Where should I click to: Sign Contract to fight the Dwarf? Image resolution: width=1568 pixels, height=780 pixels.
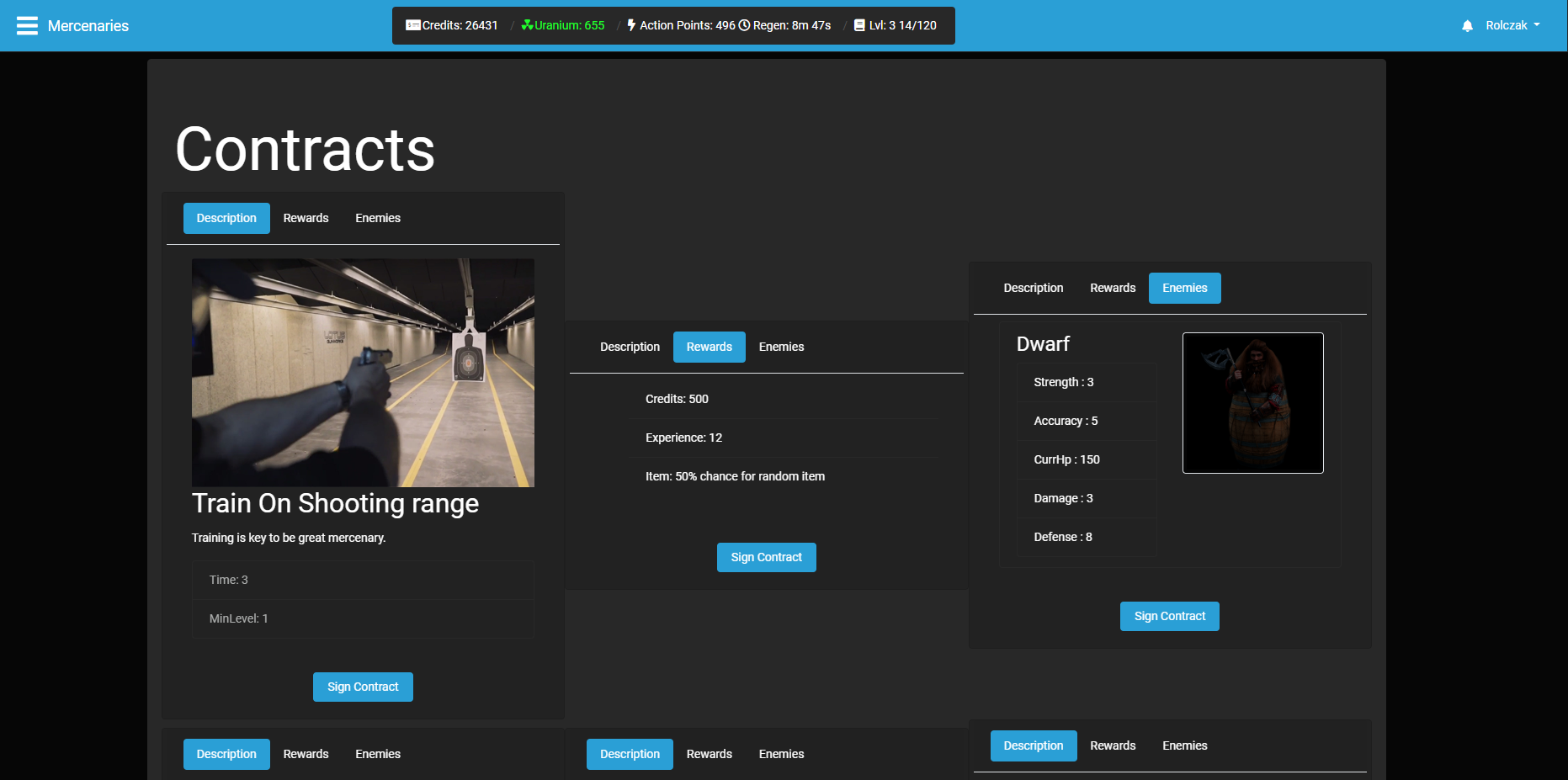click(x=1169, y=616)
